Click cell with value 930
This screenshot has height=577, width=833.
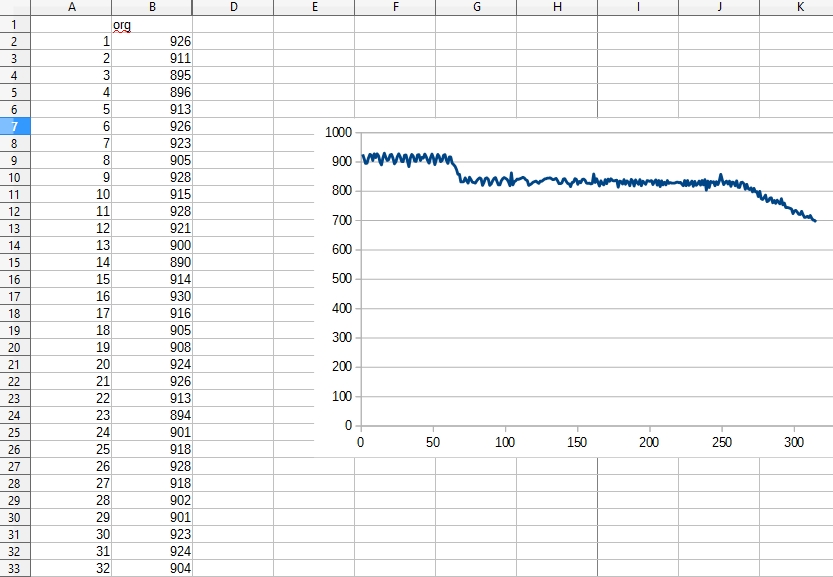[152, 296]
